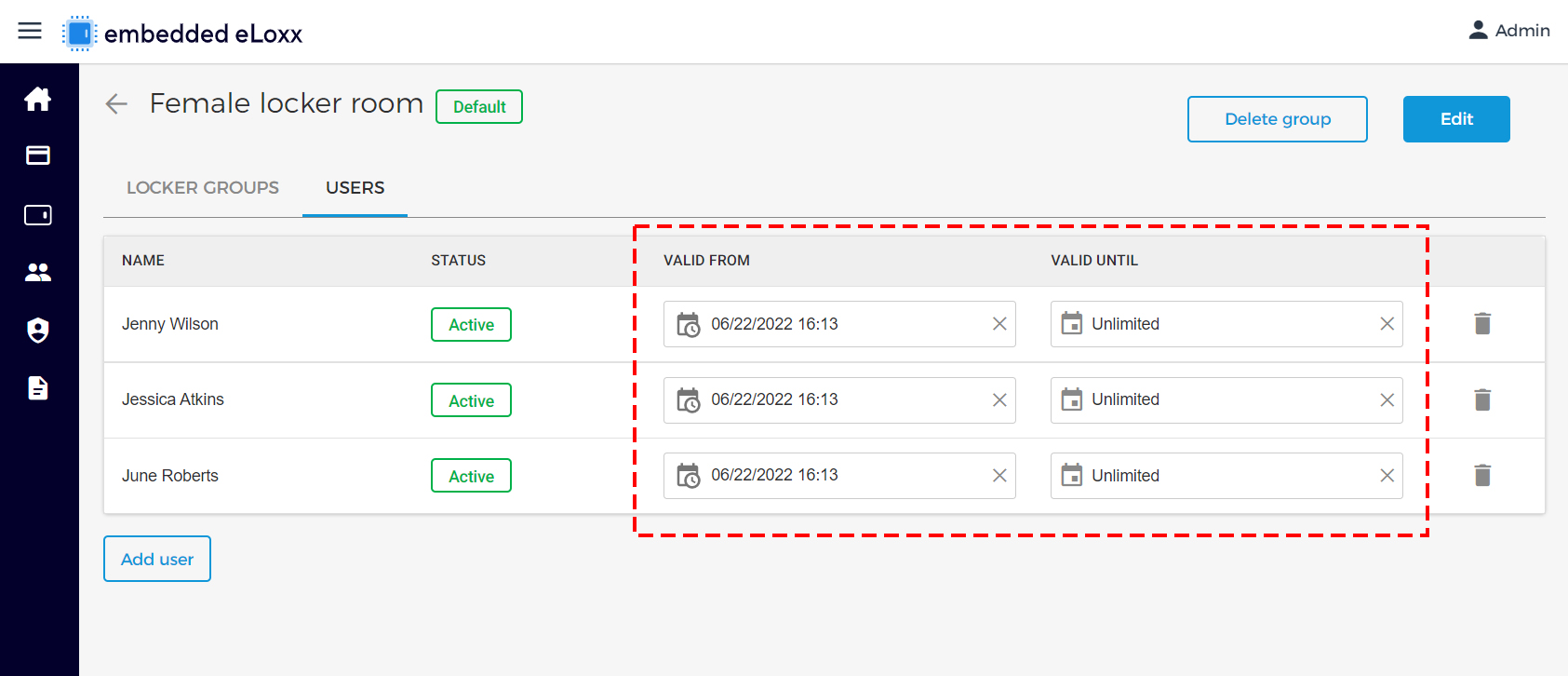Select the name June Roberts
1568x676 pixels.
pos(170,476)
